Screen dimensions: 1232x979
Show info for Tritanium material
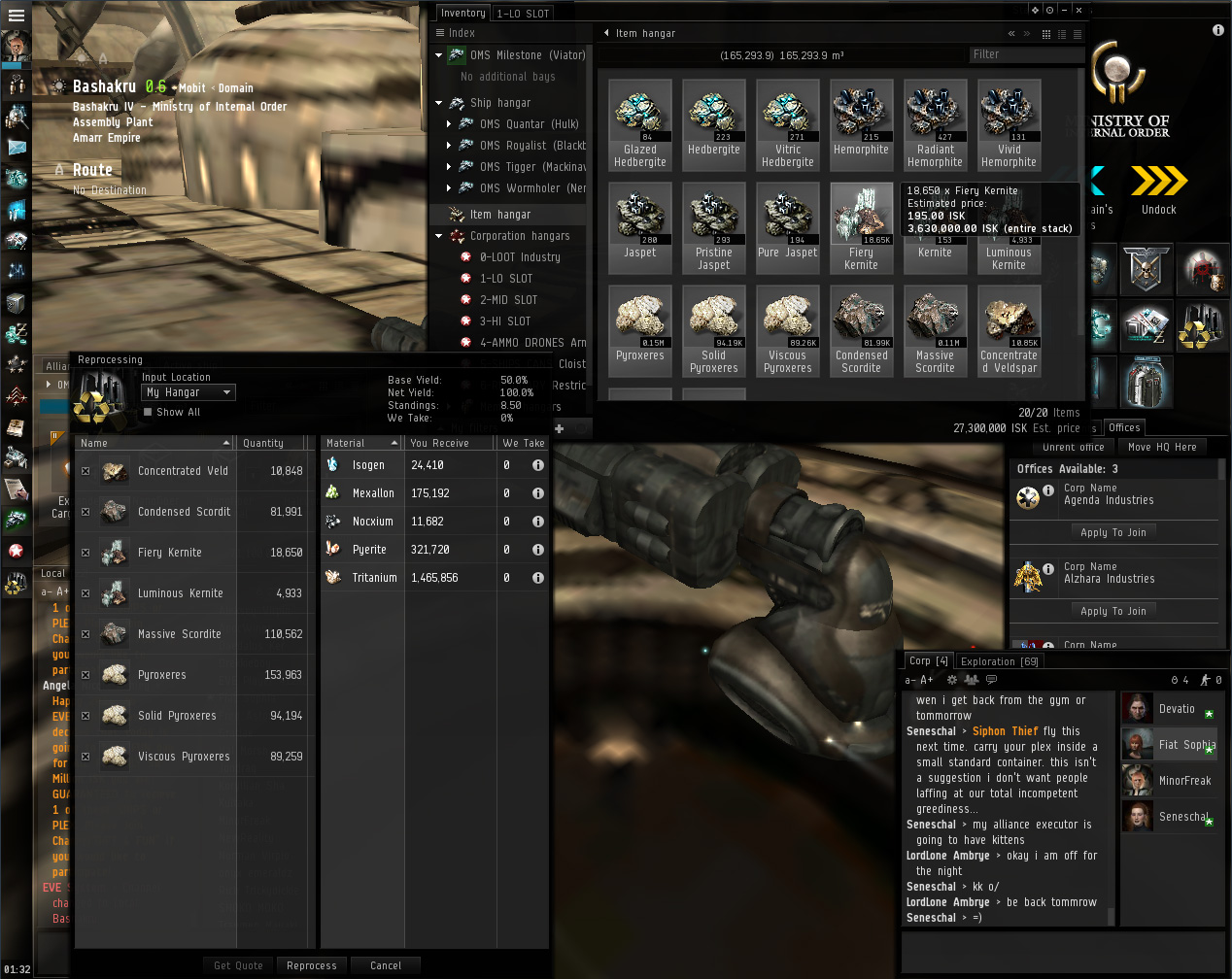coord(537,578)
